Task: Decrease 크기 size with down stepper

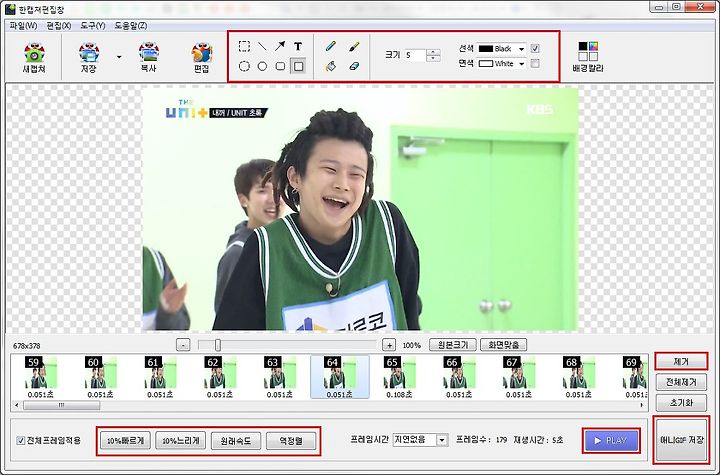Action: coord(433,58)
